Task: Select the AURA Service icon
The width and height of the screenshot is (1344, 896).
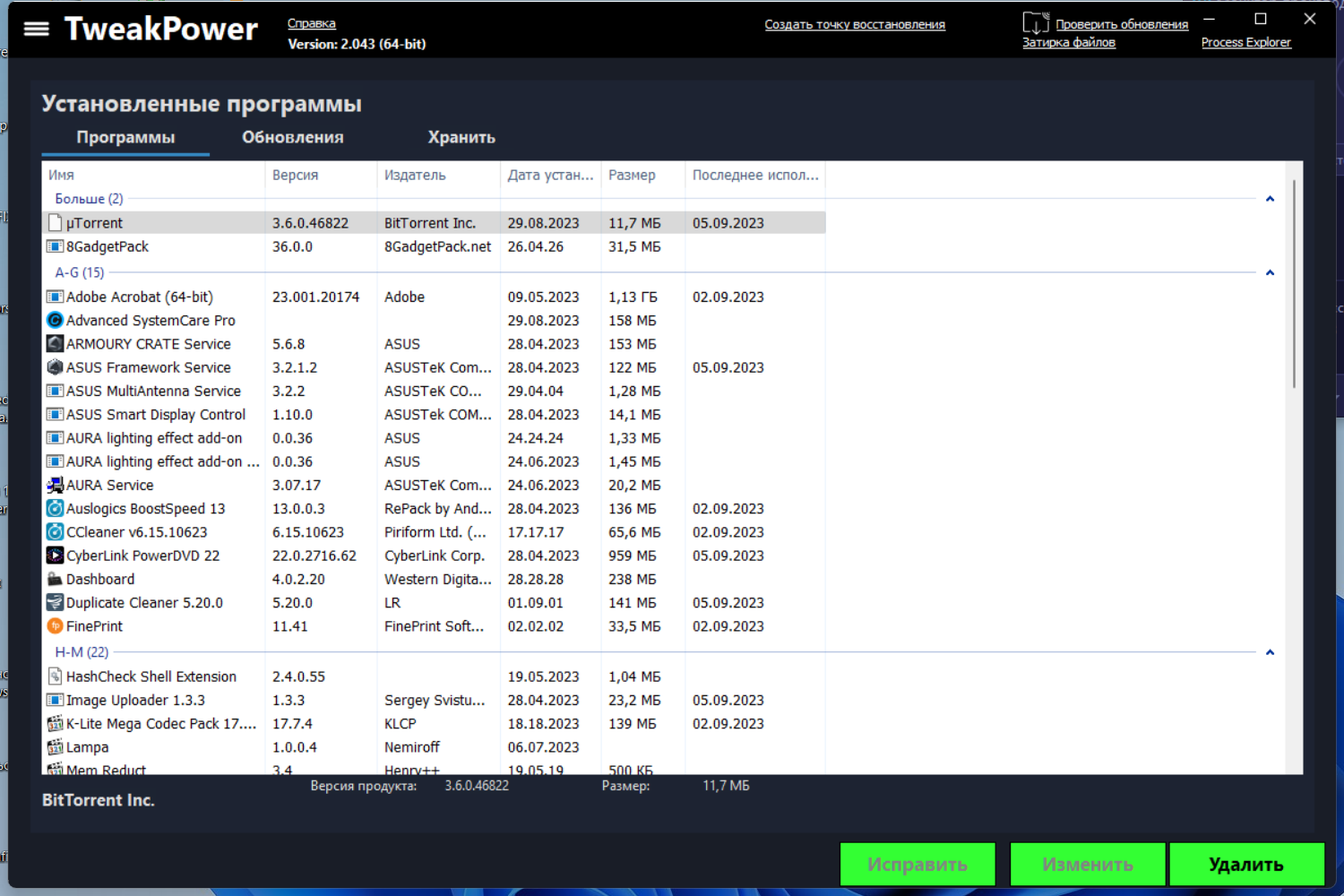Action: click(x=55, y=485)
